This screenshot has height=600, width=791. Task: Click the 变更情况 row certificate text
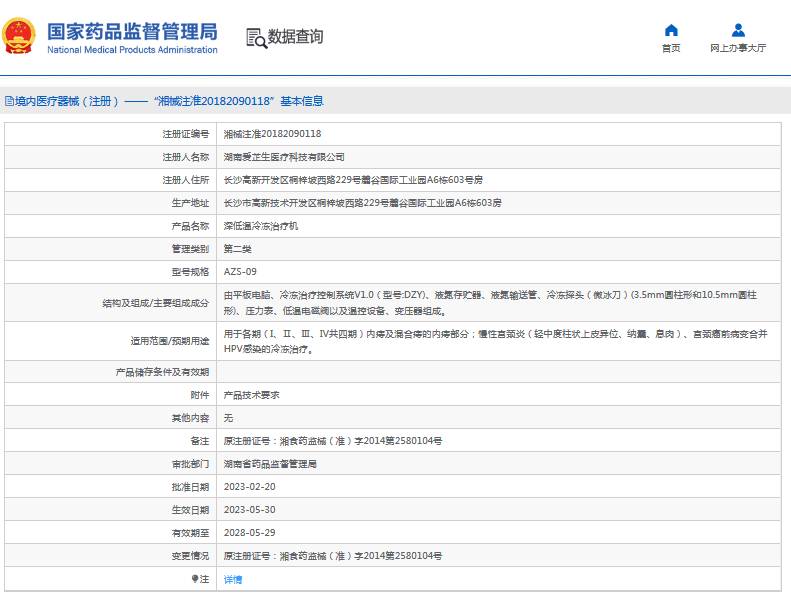tap(333, 556)
